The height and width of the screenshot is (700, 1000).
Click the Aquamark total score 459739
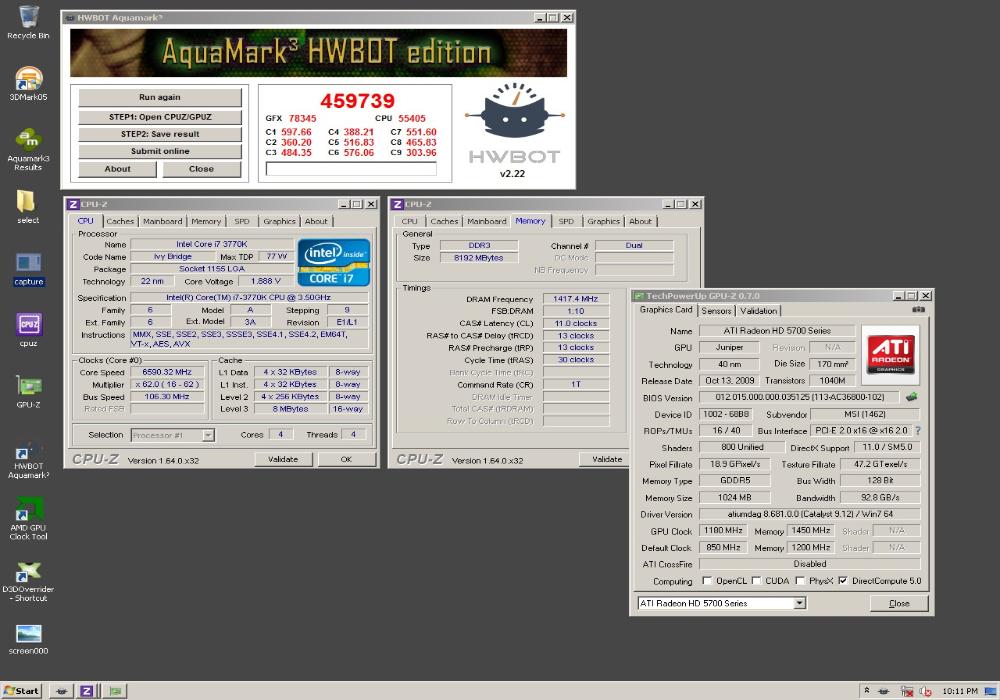(x=357, y=101)
